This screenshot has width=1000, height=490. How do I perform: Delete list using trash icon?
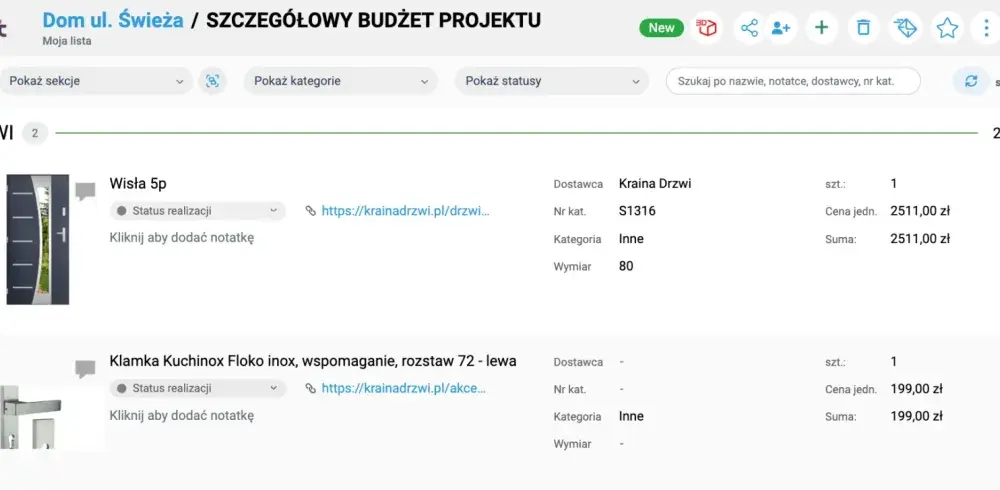pos(863,27)
